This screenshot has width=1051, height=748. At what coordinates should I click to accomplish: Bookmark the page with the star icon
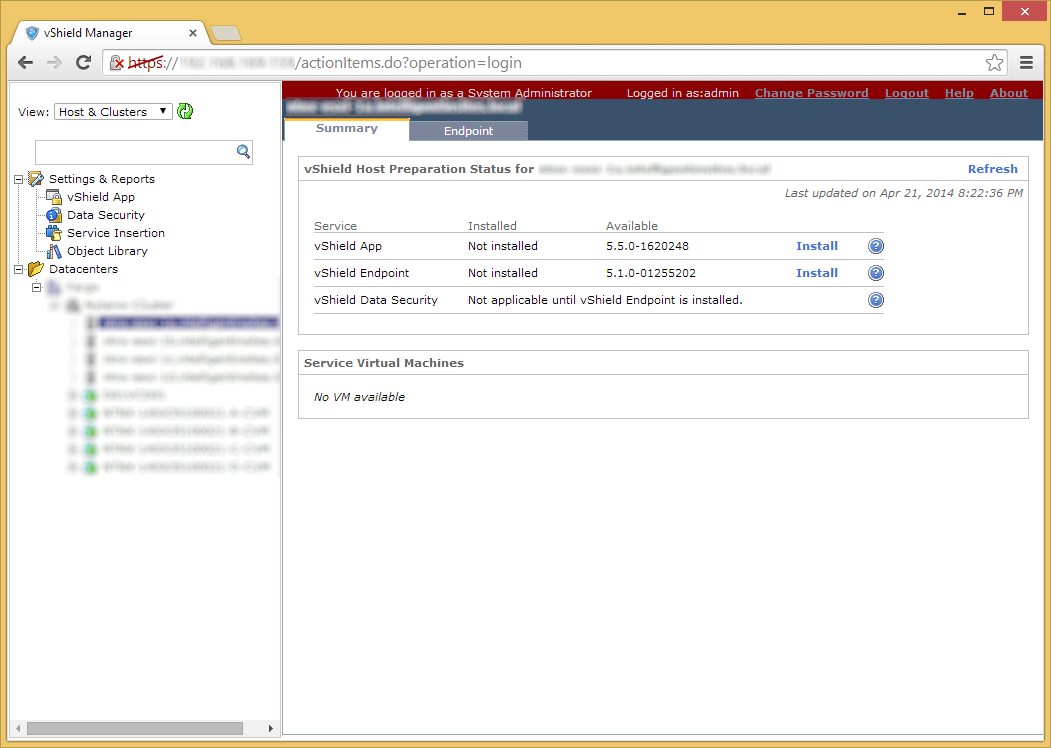click(994, 62)
